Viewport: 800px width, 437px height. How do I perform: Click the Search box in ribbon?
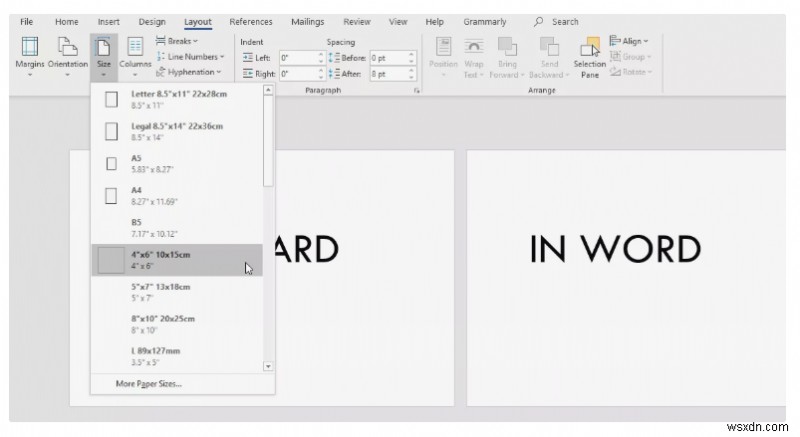point(557,22)
